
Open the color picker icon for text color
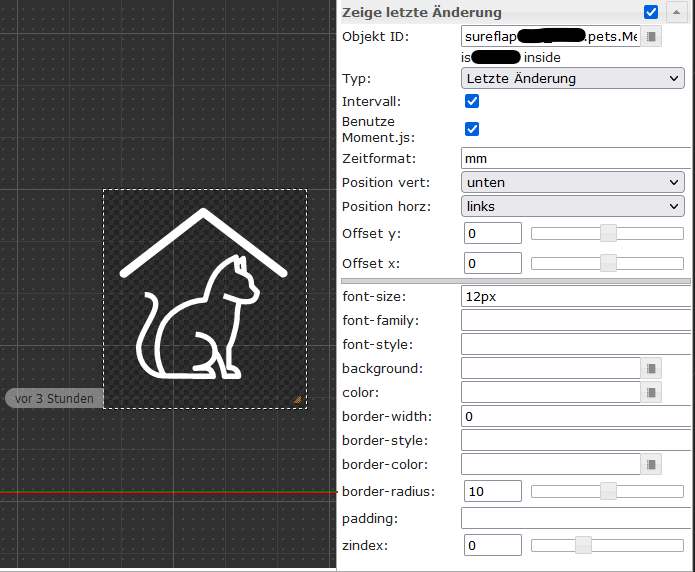[x=652, y=393]
